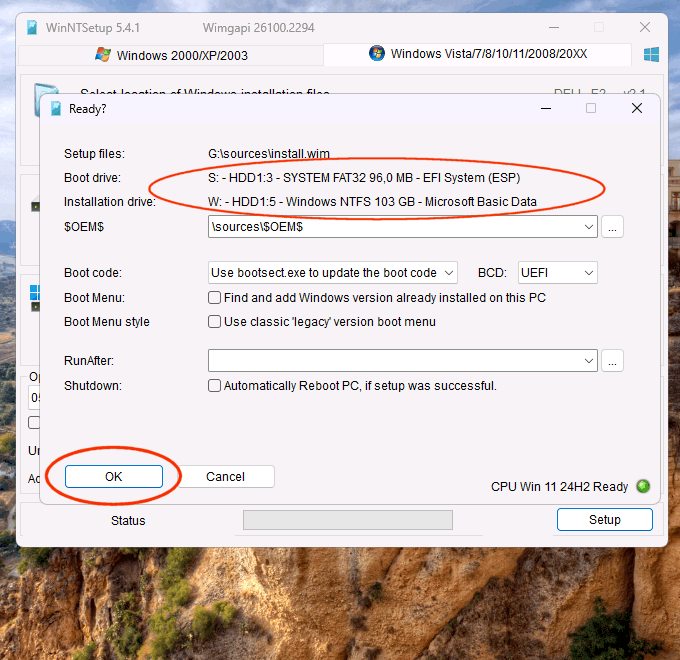Click the Setup button in WinNTSetup
680x660 pixels.
605,520
